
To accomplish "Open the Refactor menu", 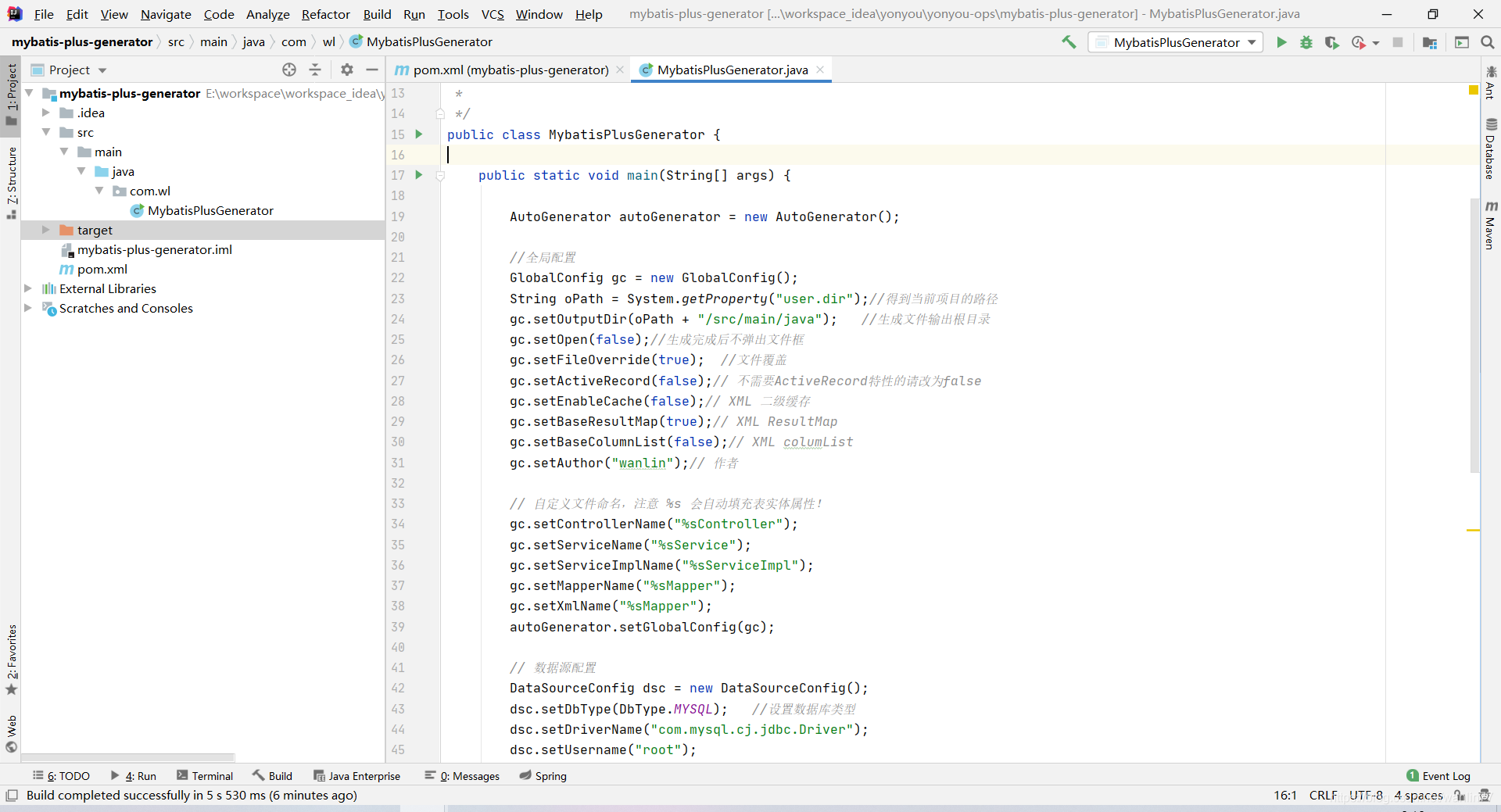I will pyautogui.click(x=326, y=14).
